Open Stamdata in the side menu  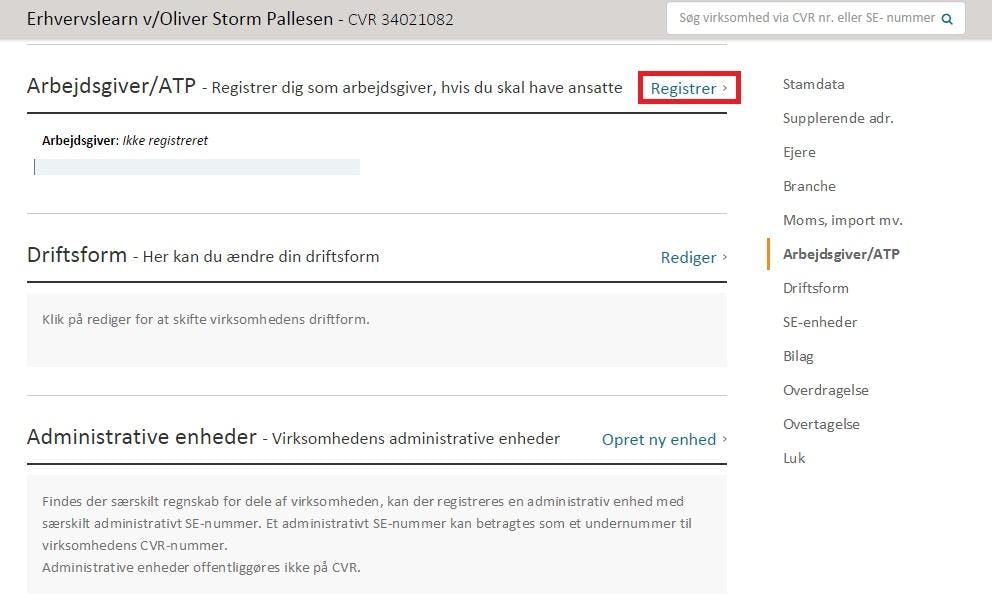813,84
